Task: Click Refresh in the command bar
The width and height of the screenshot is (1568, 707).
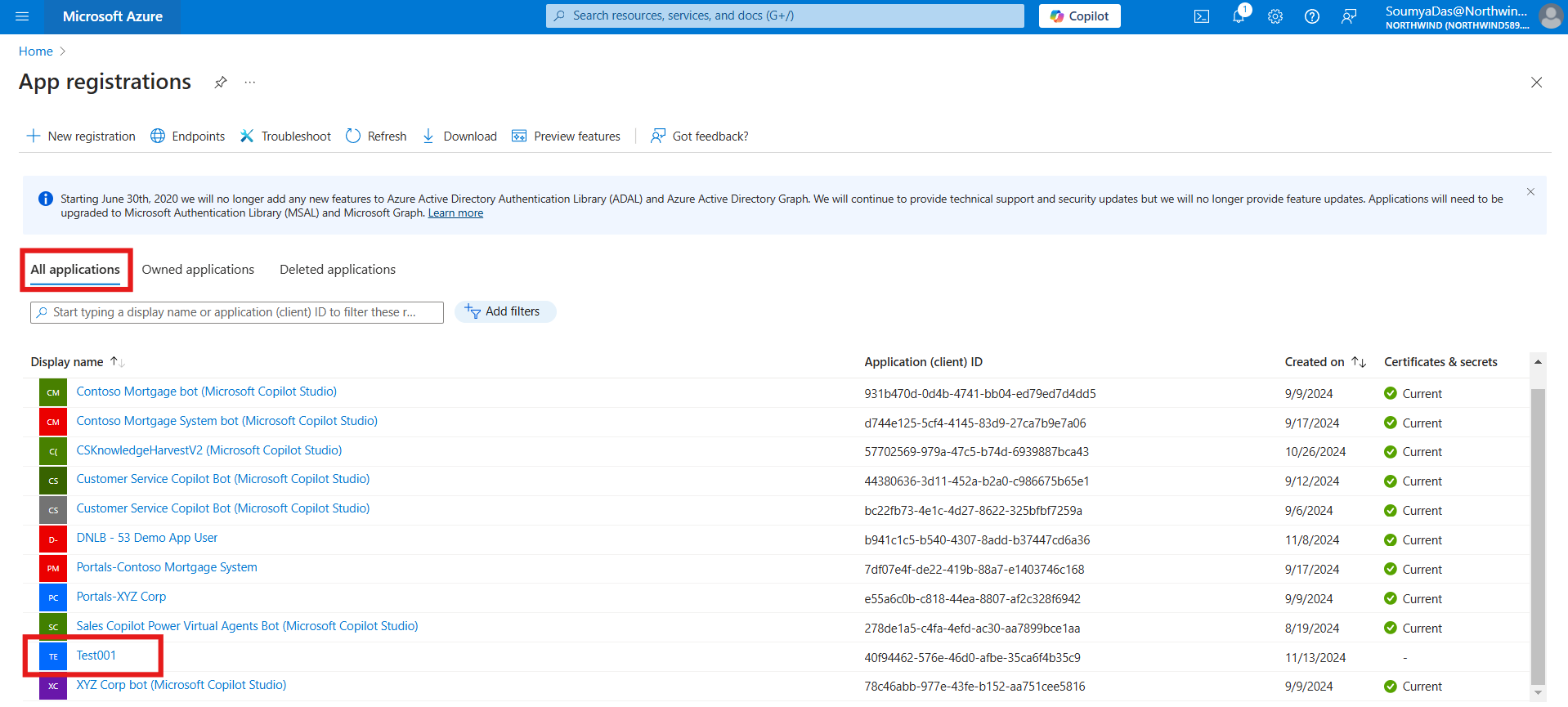Action: click(376, 136)
